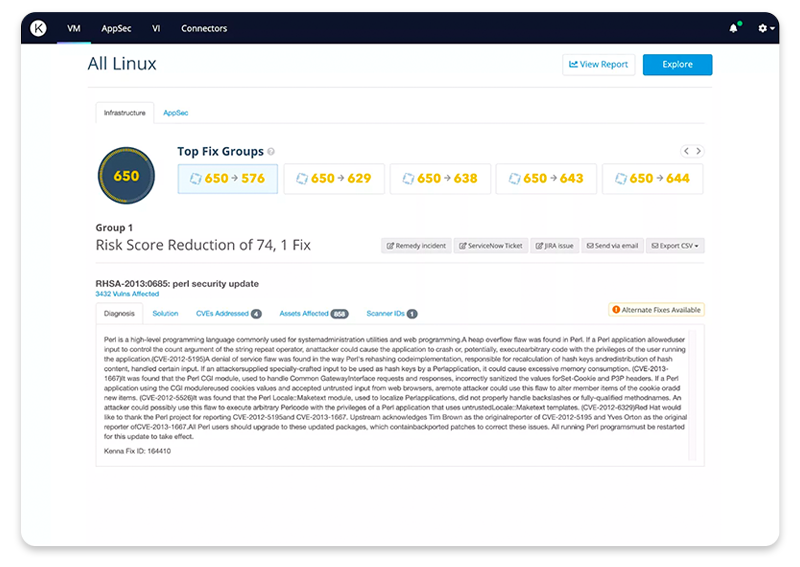Click the Alternate Fixes Available badge
Viewport: 800px width, 567px height.
coord(656,310)
